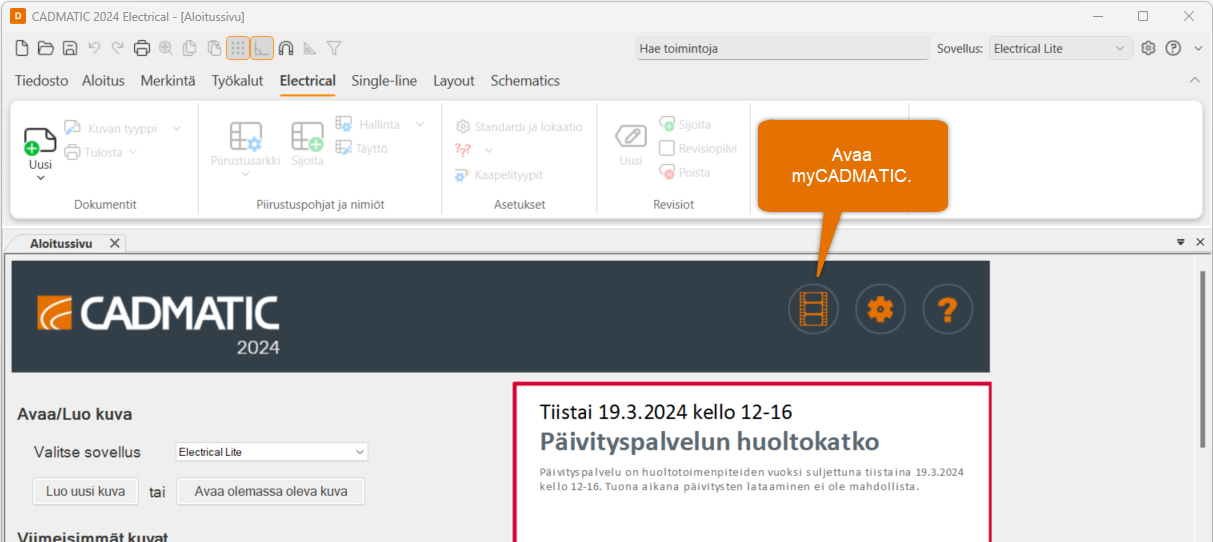
Task: Click the filter funnel icon
Action: [x=334, y=48]
